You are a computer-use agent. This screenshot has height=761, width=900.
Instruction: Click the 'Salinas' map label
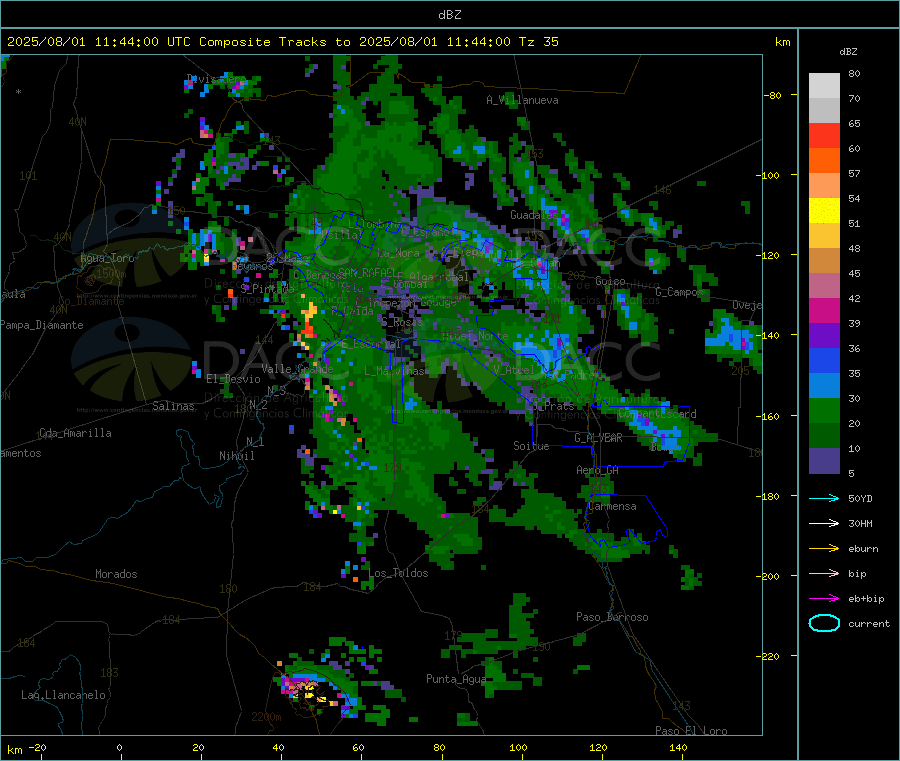coord(173,406)
